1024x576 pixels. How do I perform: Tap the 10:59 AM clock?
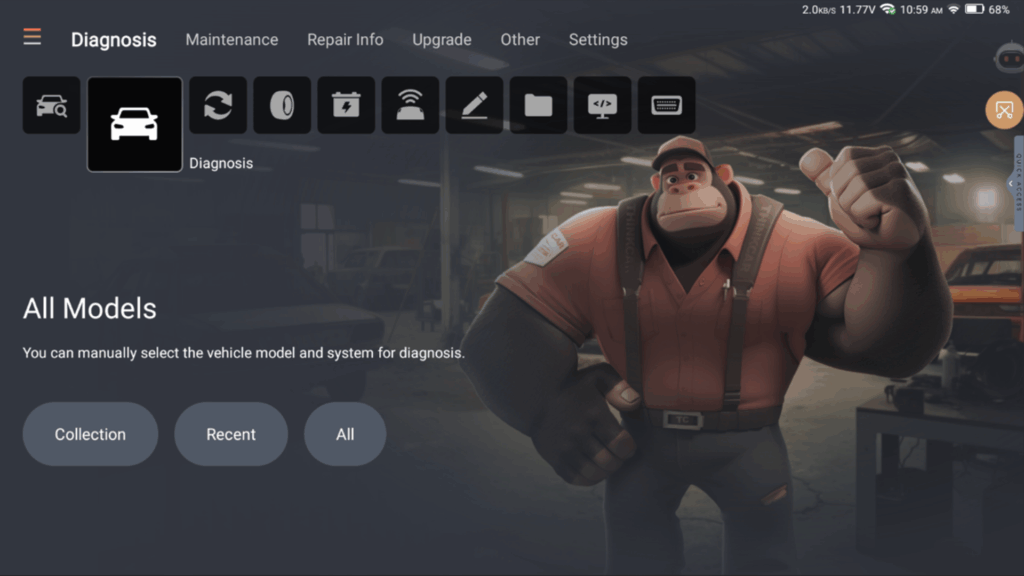[x=921, y=10]
